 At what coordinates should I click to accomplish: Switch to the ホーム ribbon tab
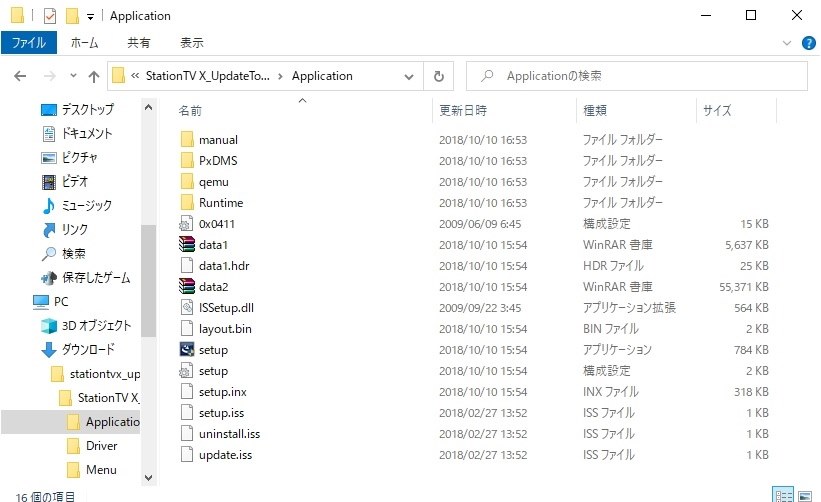[84, 43]
